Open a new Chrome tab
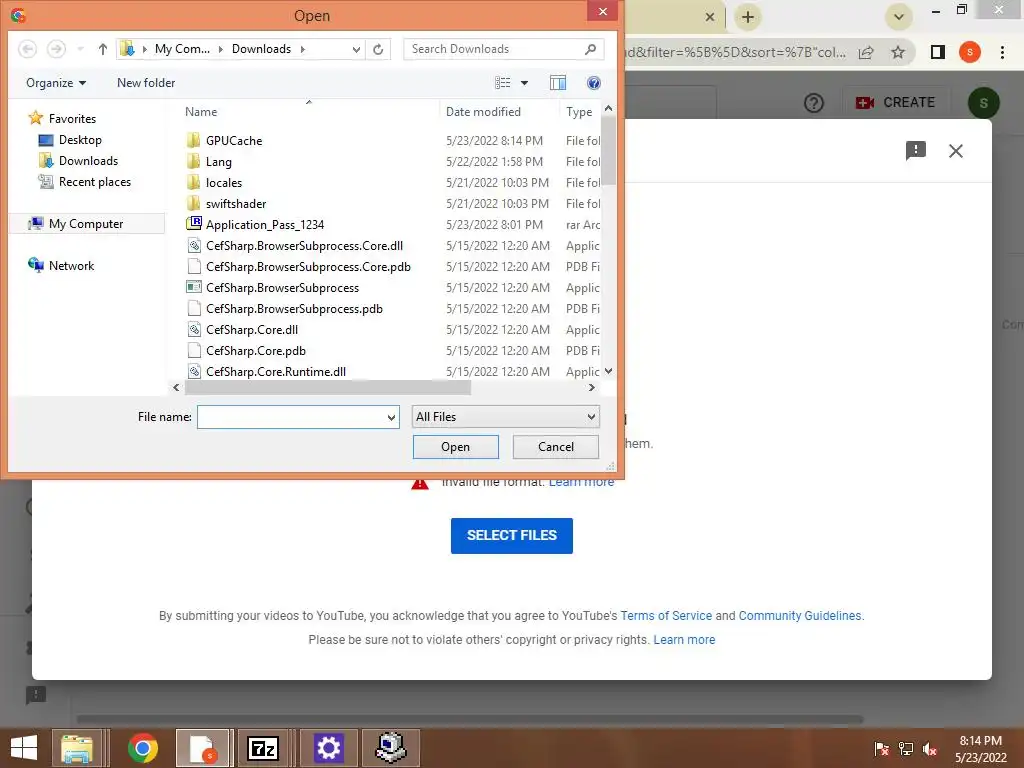 click(x=748, y=17)
